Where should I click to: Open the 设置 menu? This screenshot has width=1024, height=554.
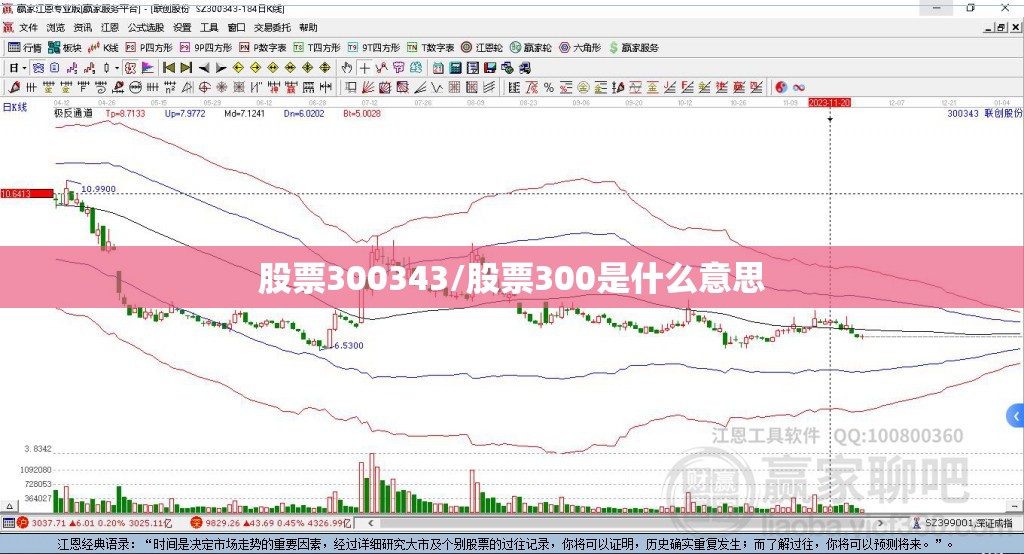coord(182,27)
